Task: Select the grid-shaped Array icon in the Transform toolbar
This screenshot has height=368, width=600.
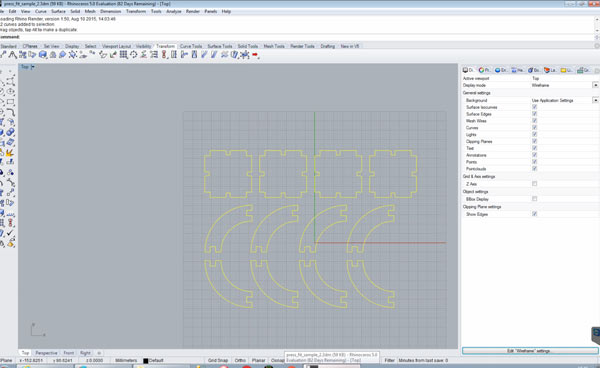Action: (123, 55)
